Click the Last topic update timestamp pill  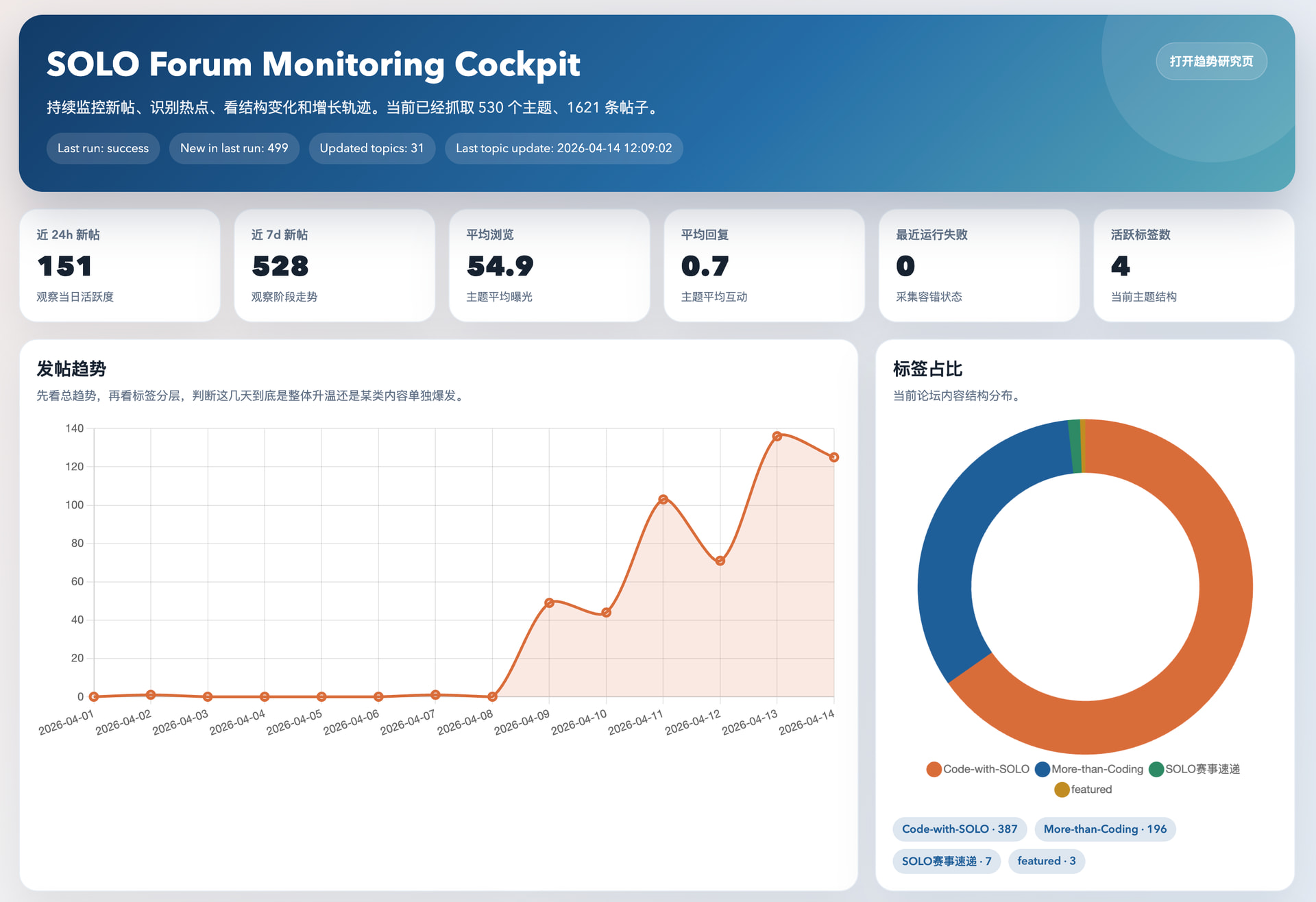click(x=563, y=148)
